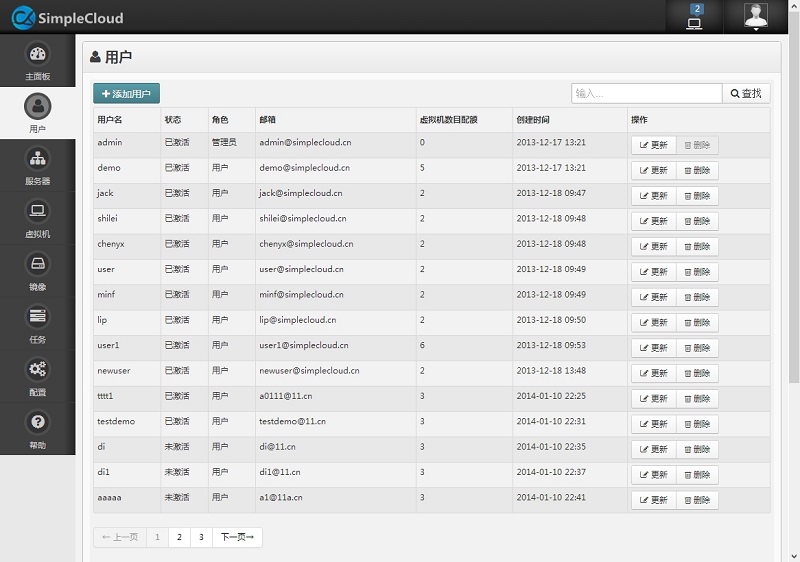Open the 配置 settings gears icon

coord(37,371)
